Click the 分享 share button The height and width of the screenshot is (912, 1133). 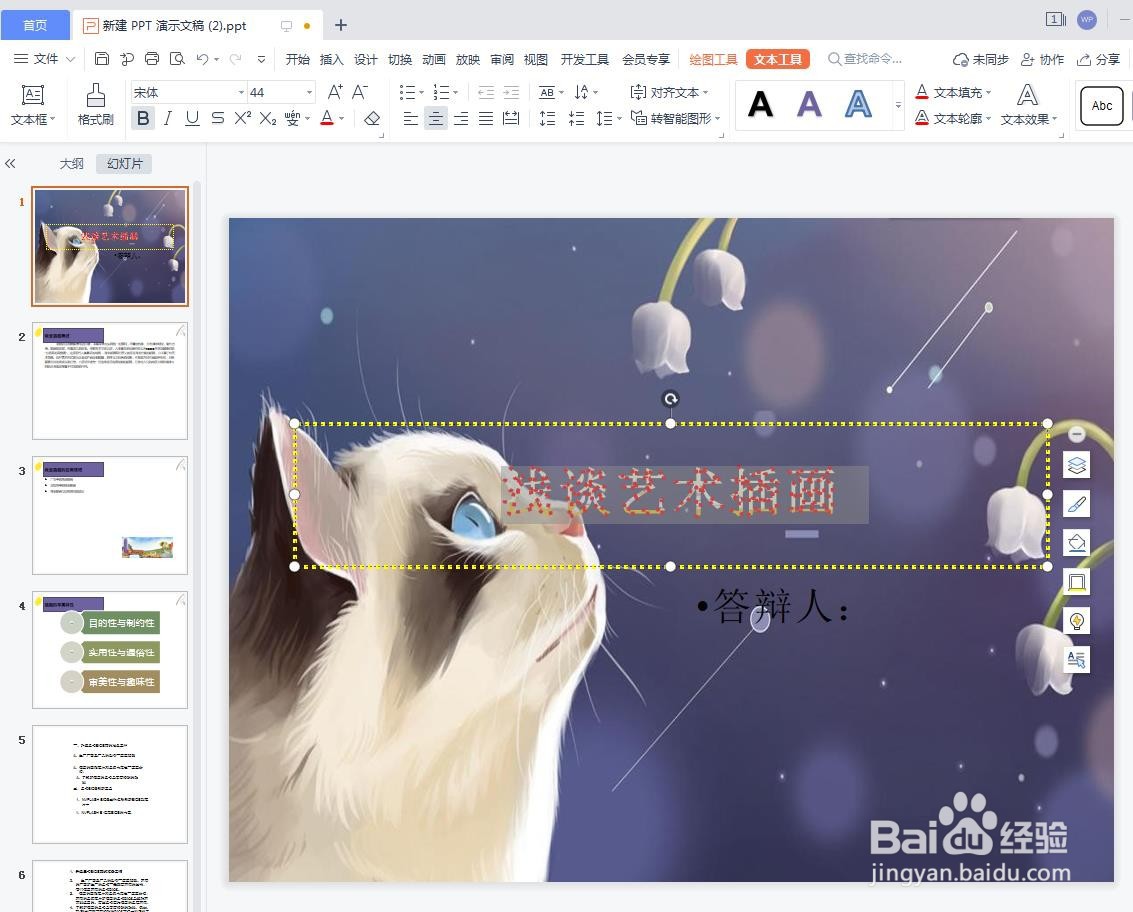click(1098, 59)
